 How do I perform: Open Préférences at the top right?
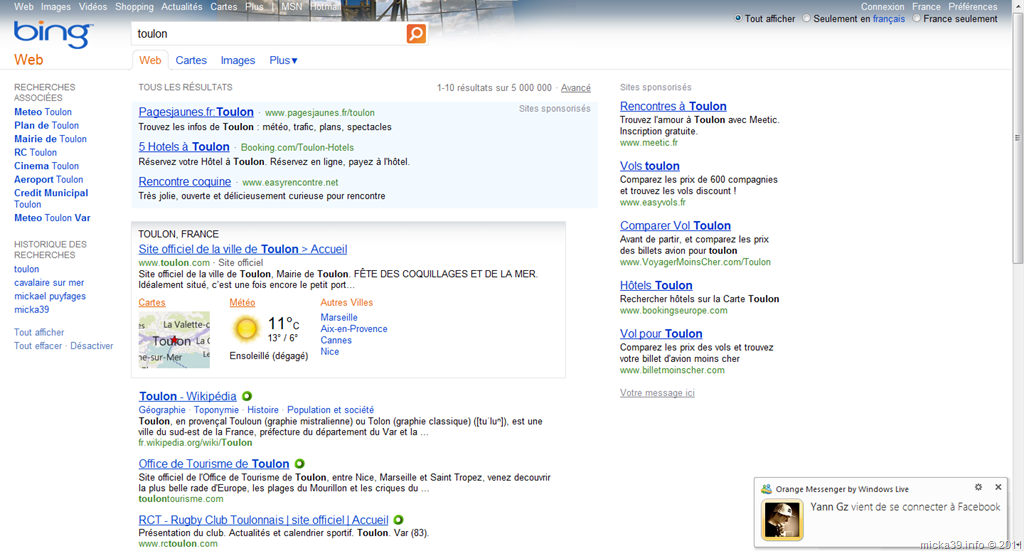click(972, 7)
